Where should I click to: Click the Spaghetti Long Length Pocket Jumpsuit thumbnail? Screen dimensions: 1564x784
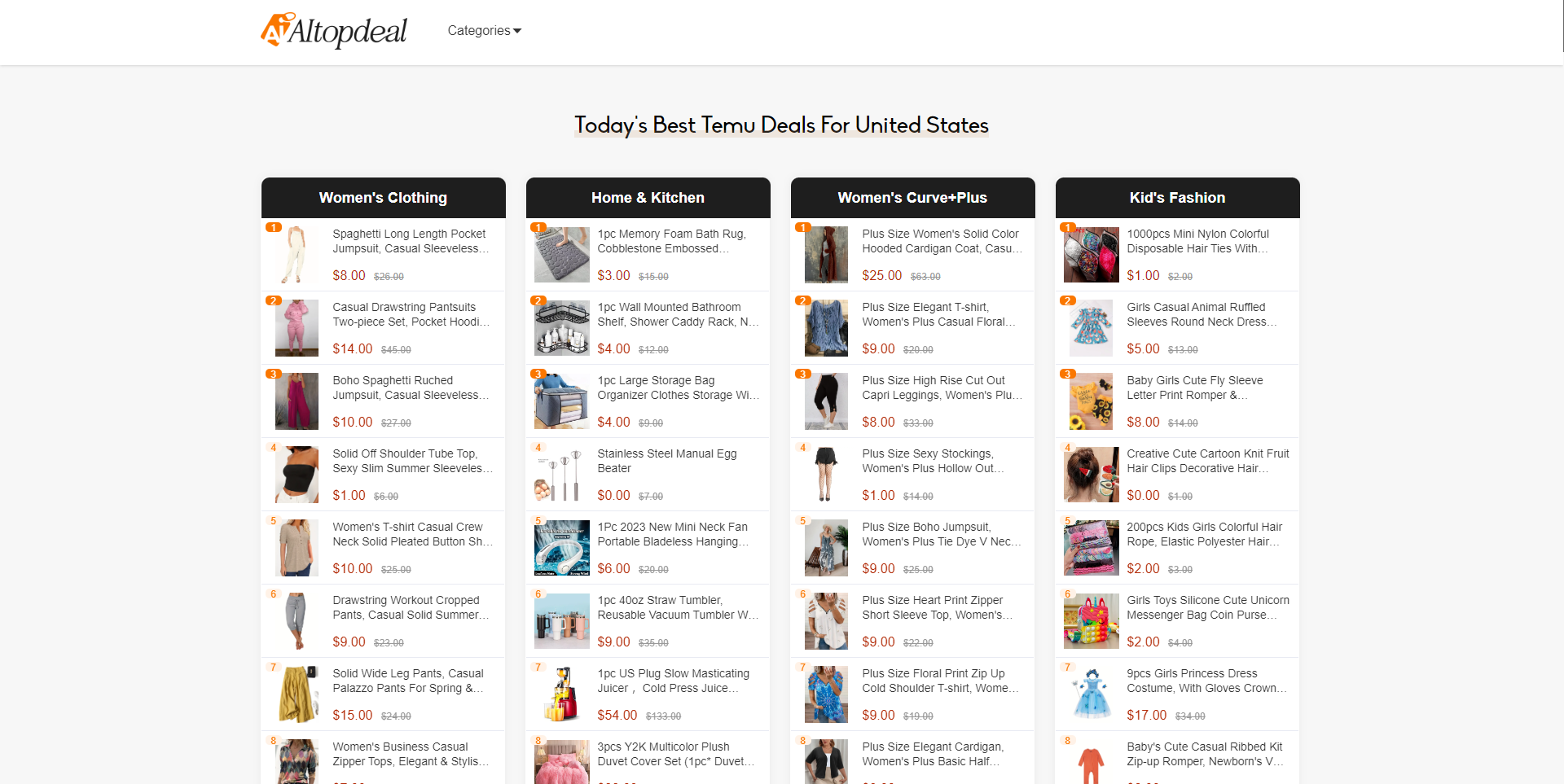[297, 255]
